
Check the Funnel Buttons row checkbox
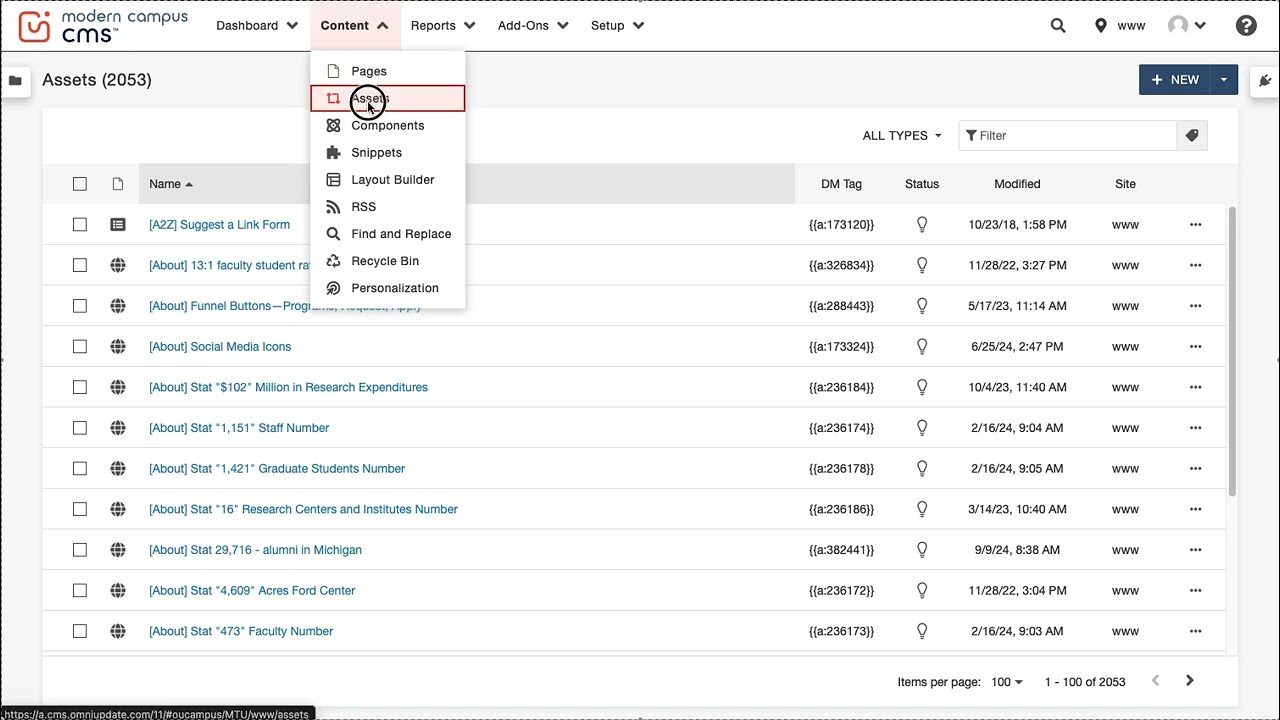(80, 306)
